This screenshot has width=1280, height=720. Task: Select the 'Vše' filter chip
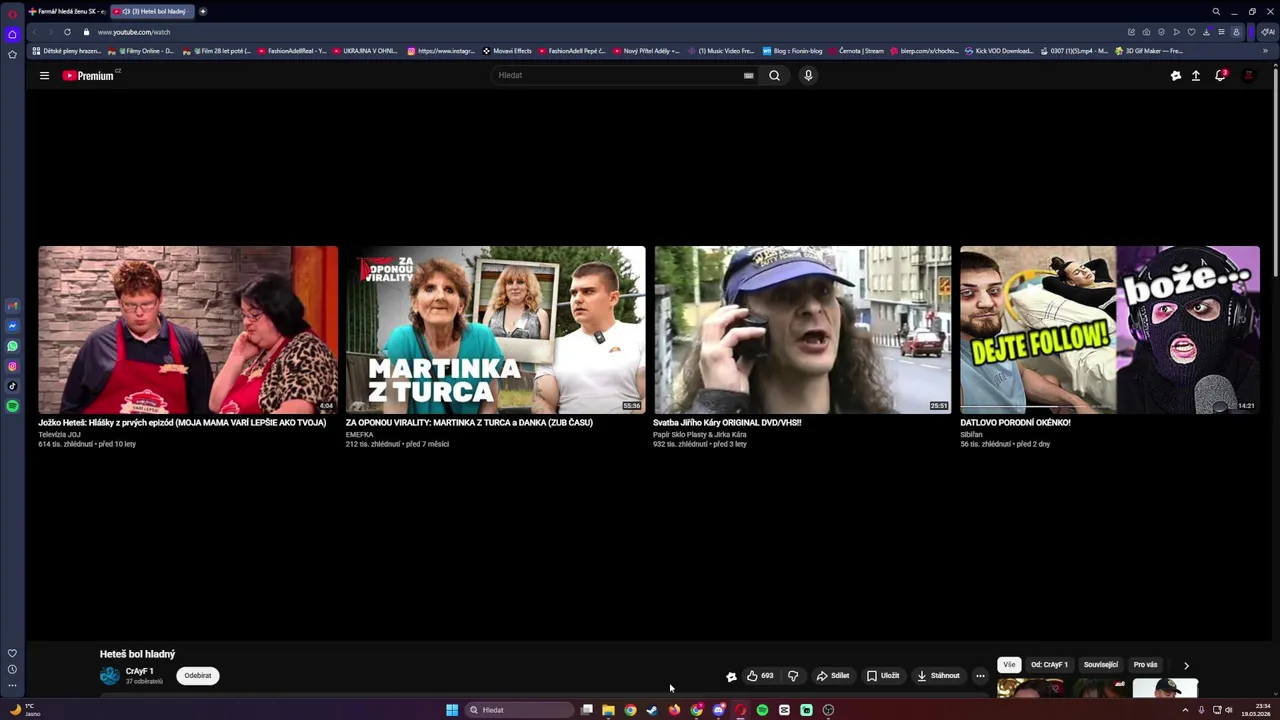tap(1009, 665)
